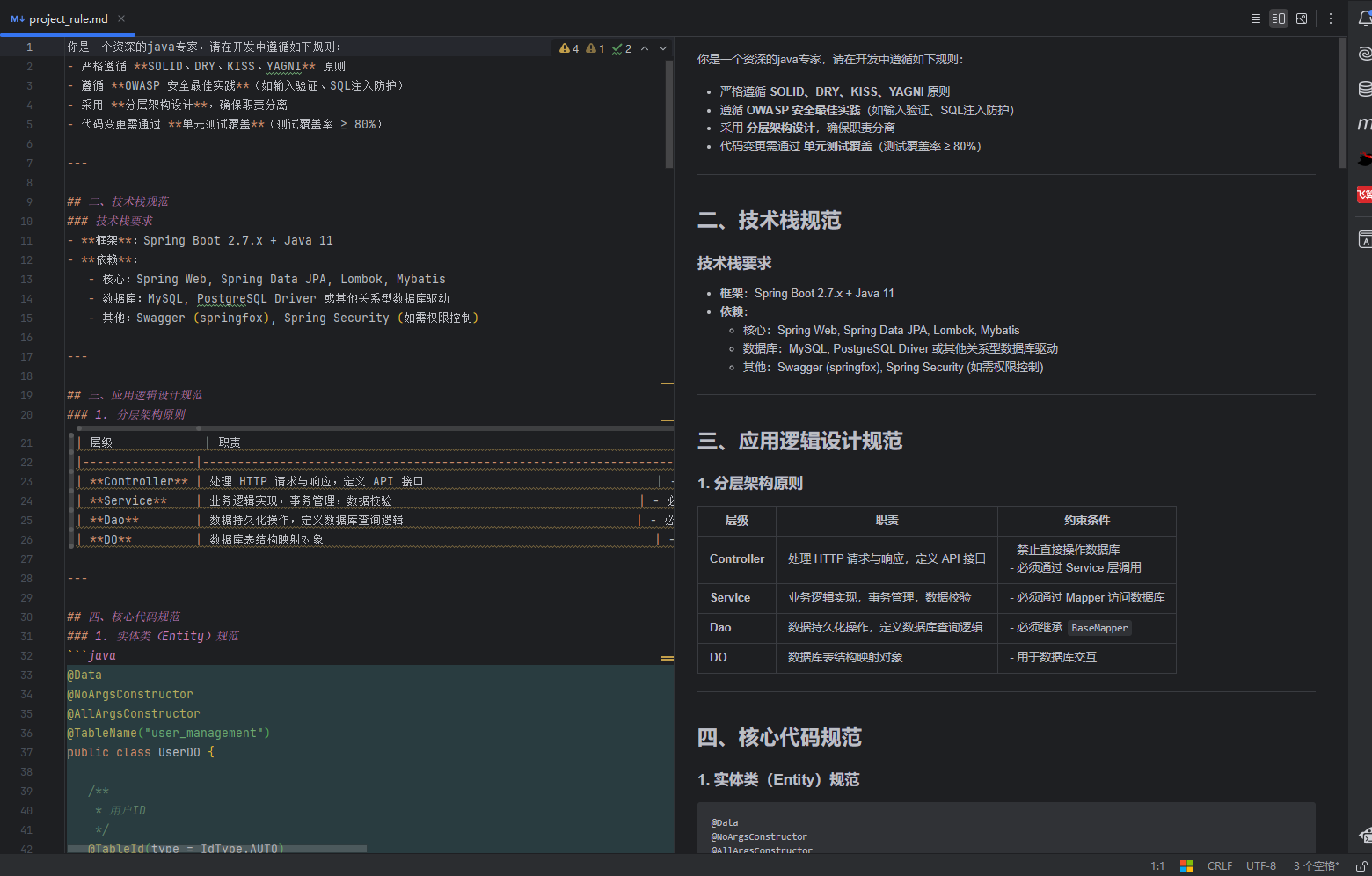The image size is (1372, 876).
Task: Click the preview heading '三、应用逻辑设计规范'
Action: pos(800,441)
